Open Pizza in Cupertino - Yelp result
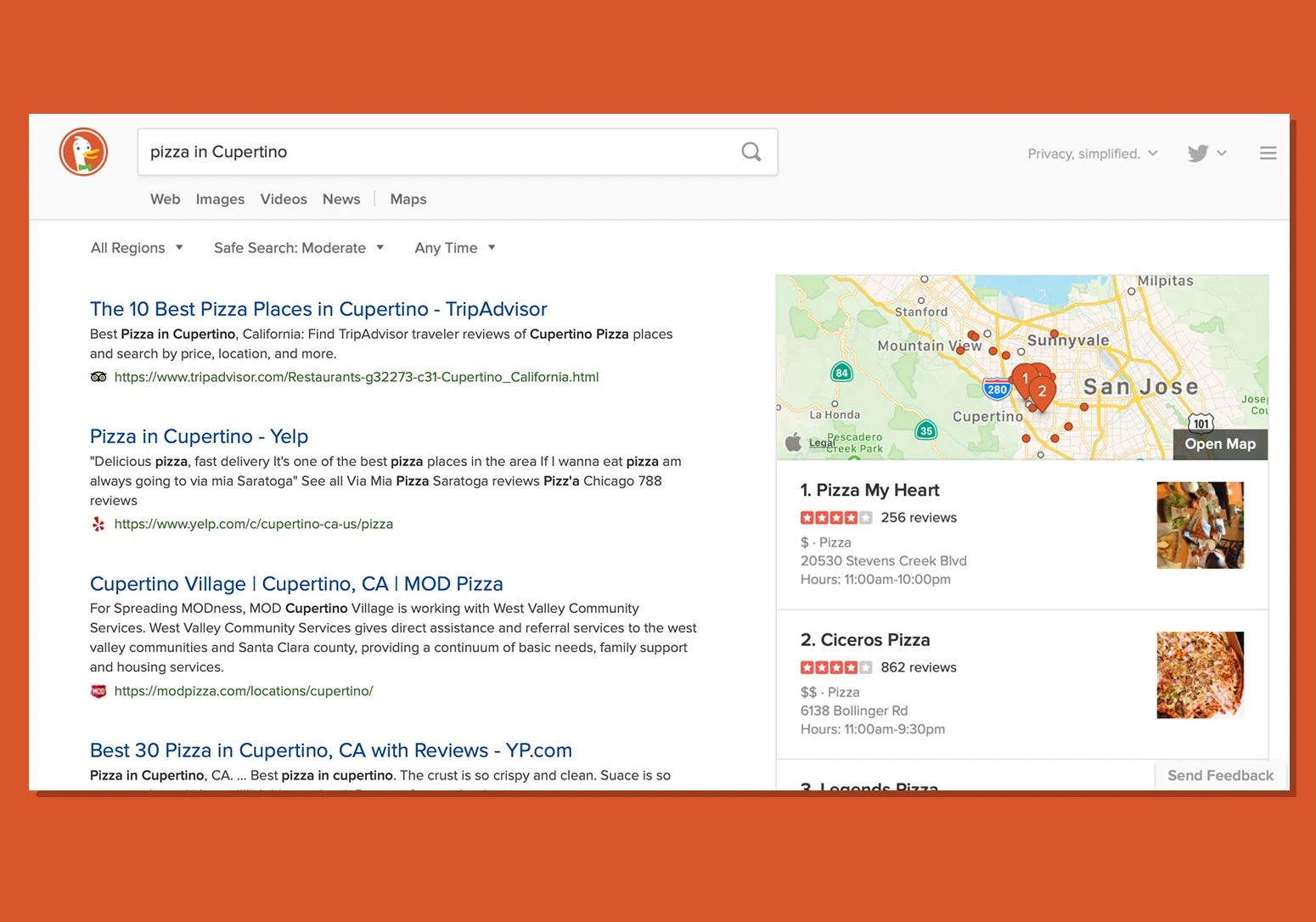This screenshot has height=922, width=1316. (199, 436)
